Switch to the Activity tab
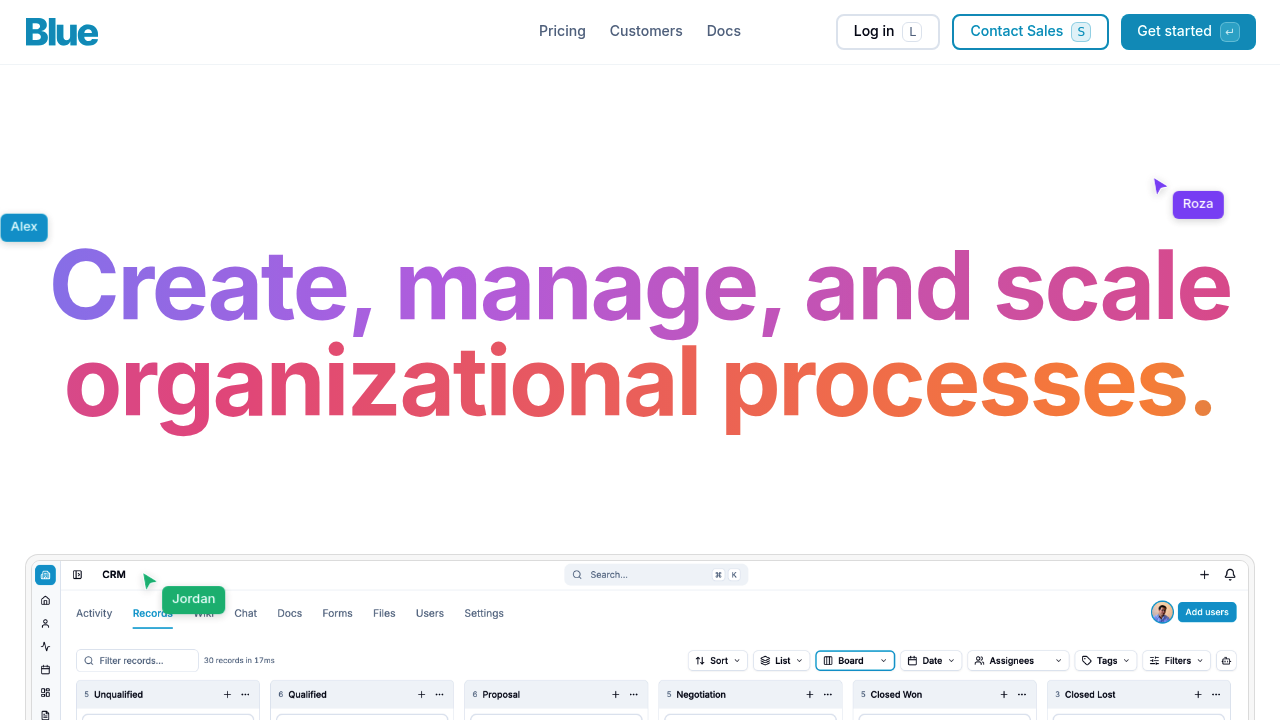The width and height of the screenshot is (1280, 720). coord(94,613)
